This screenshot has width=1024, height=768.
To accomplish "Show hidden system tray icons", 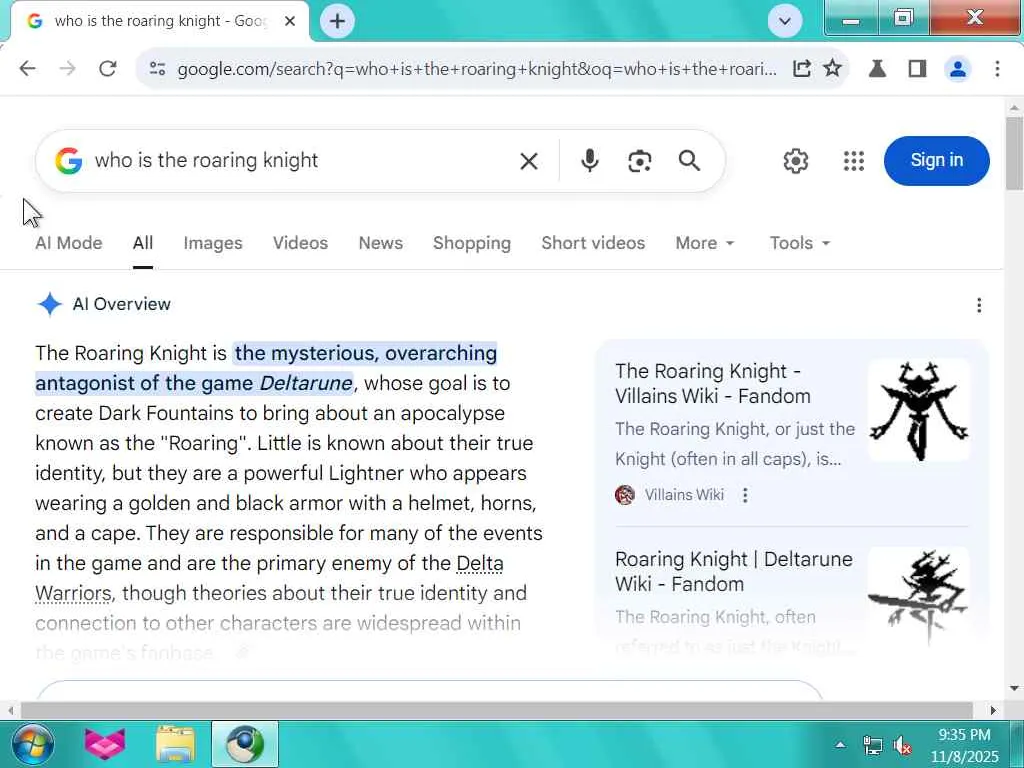I will [840, 745].
